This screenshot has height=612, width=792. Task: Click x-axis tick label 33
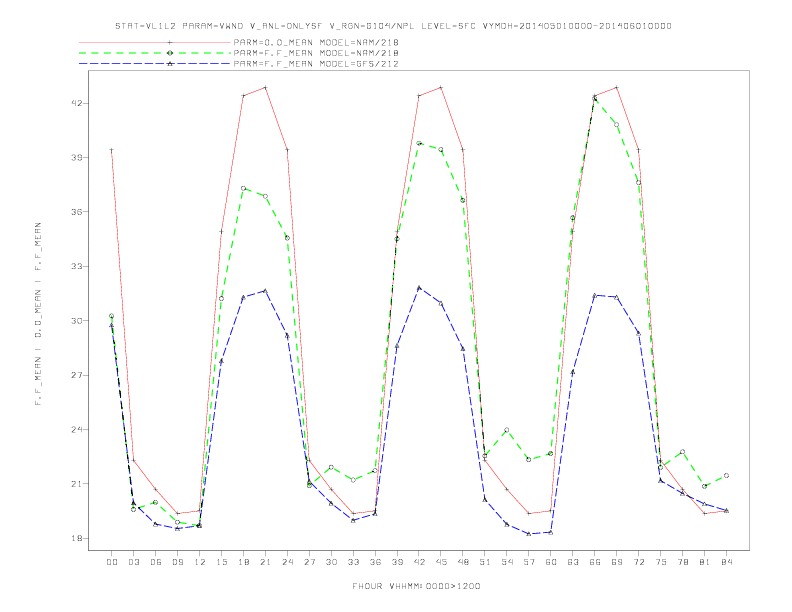tap(353, 562)
